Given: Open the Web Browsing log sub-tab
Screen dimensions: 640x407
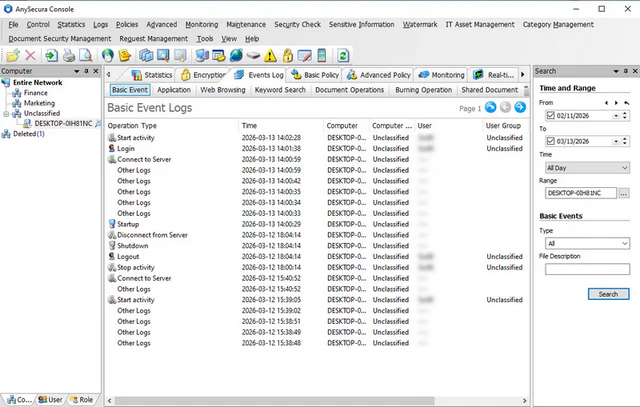Looking at the screenshot, I should coord(222,90).
